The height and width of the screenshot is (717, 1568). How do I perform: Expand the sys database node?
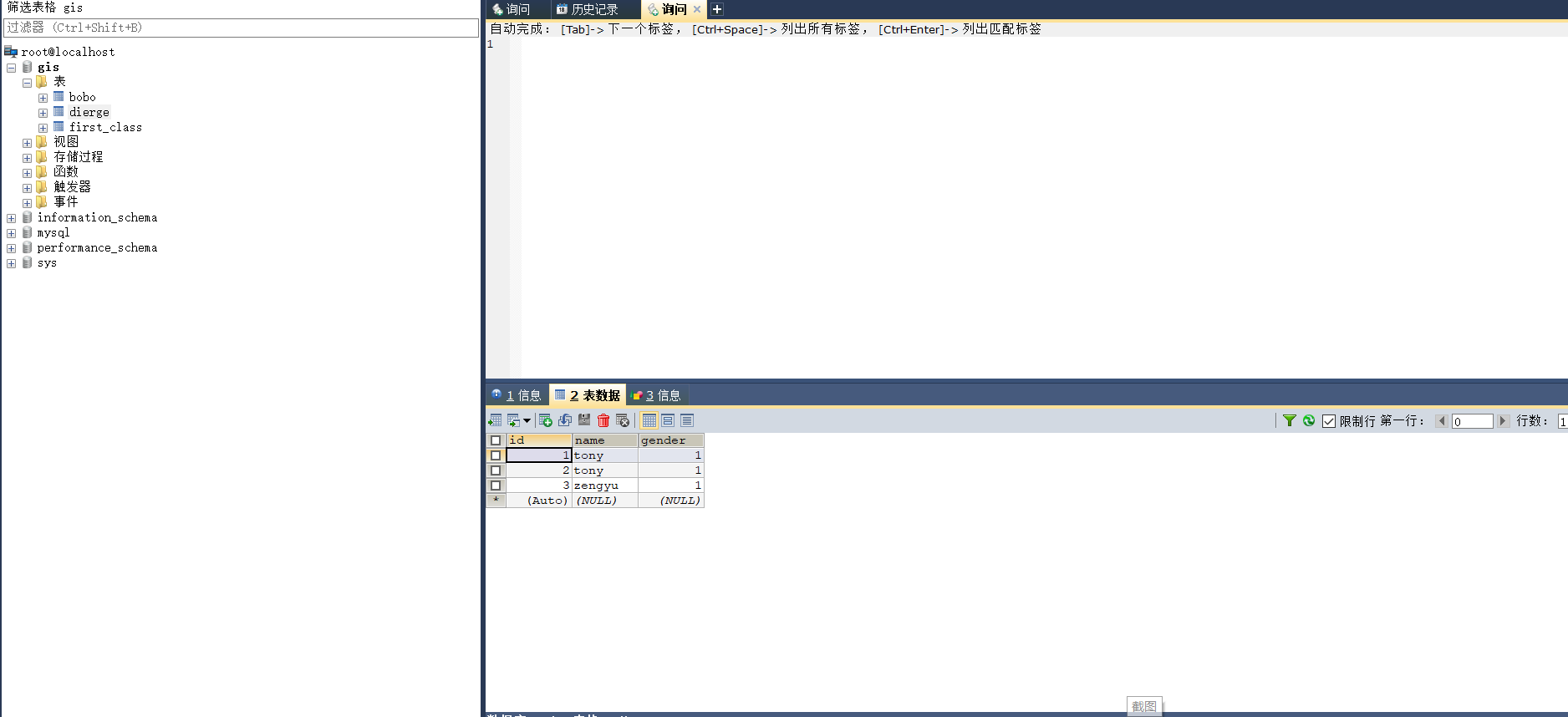[11, 263]
